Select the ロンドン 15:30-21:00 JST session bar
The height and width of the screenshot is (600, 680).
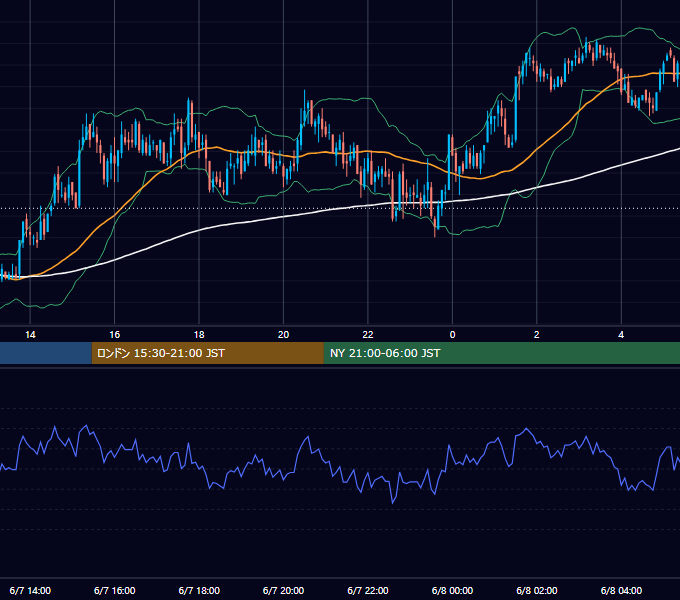coord(207,353)
